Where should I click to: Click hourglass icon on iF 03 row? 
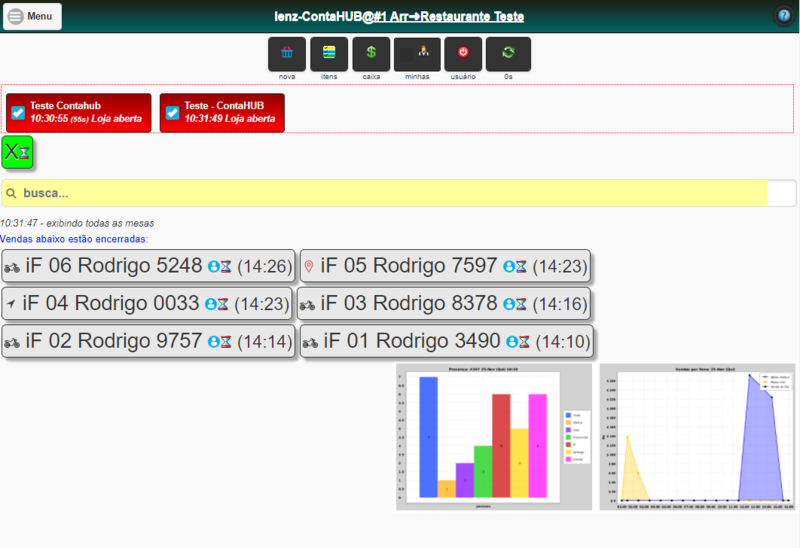(521, 304)
